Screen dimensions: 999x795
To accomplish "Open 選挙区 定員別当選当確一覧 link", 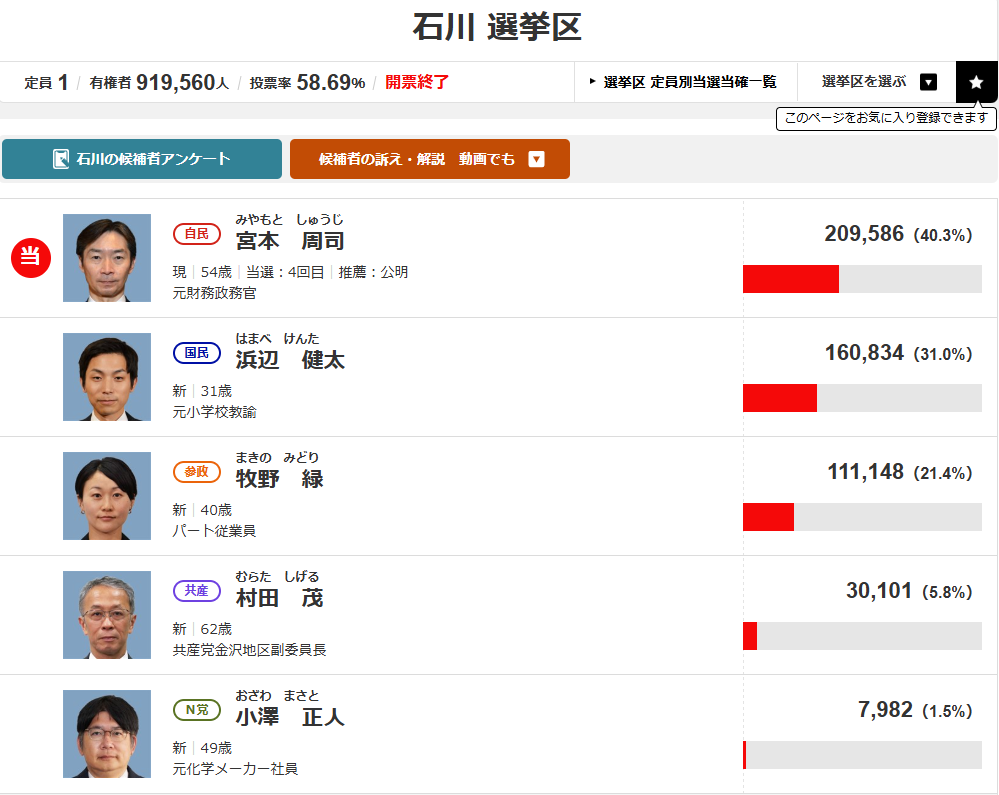I will [x=684, y=82].
